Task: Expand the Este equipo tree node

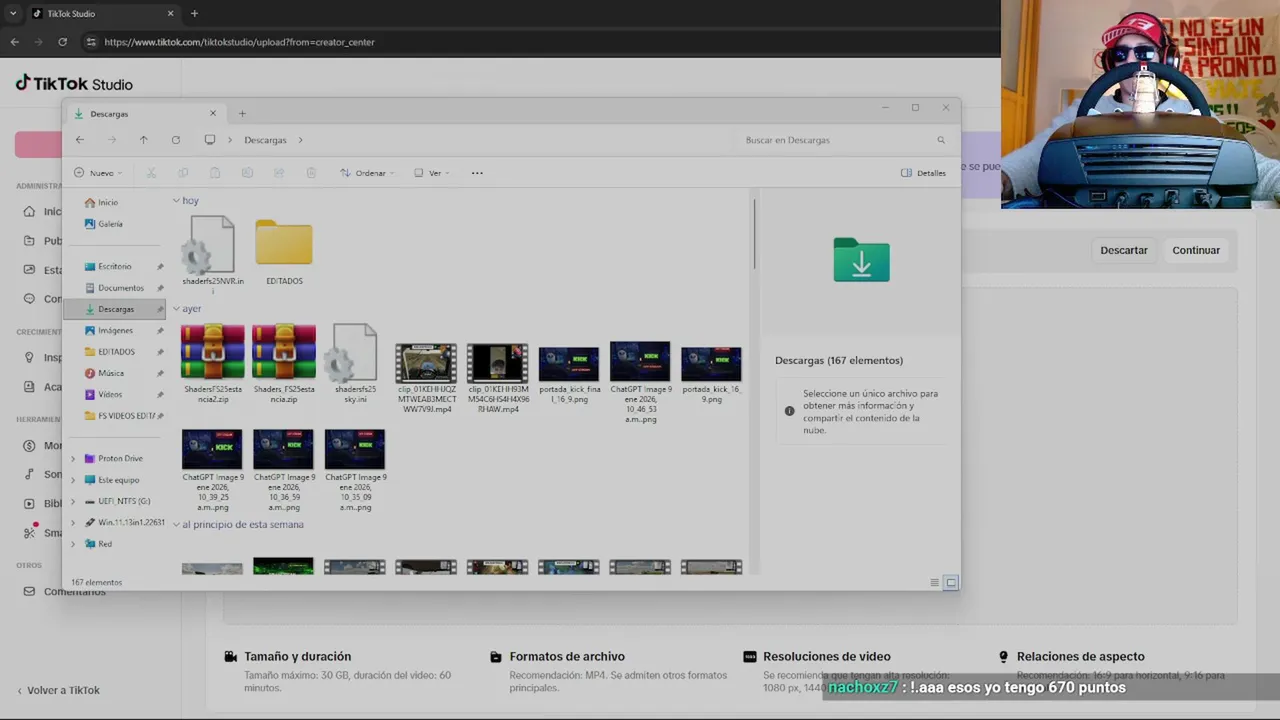Action: click(73, 480)
